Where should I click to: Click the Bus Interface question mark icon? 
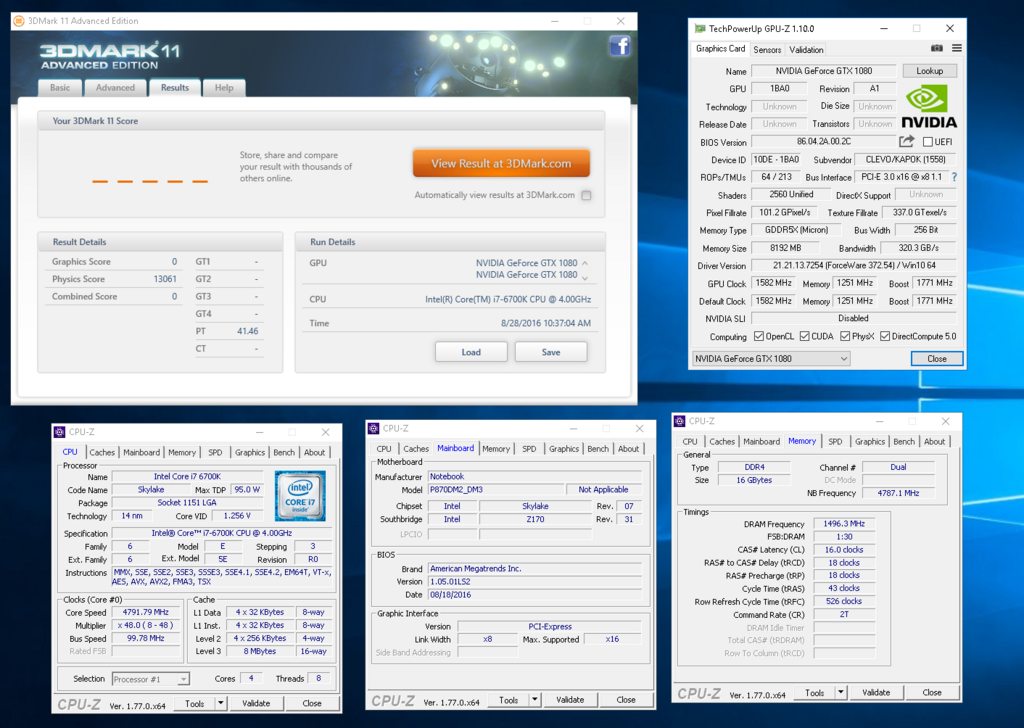click(954, 177)
